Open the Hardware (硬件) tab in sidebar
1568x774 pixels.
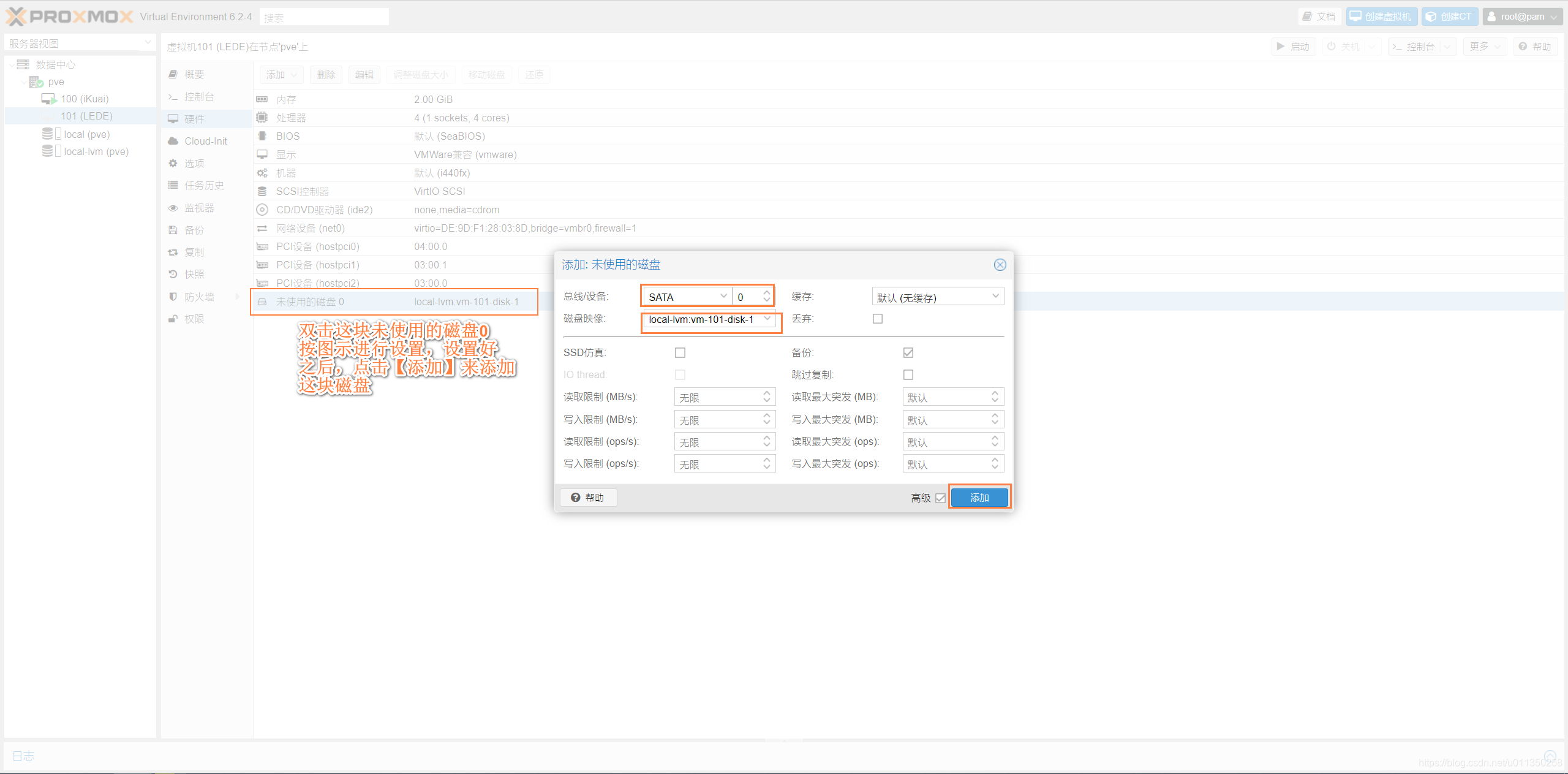tap(194, 119)
